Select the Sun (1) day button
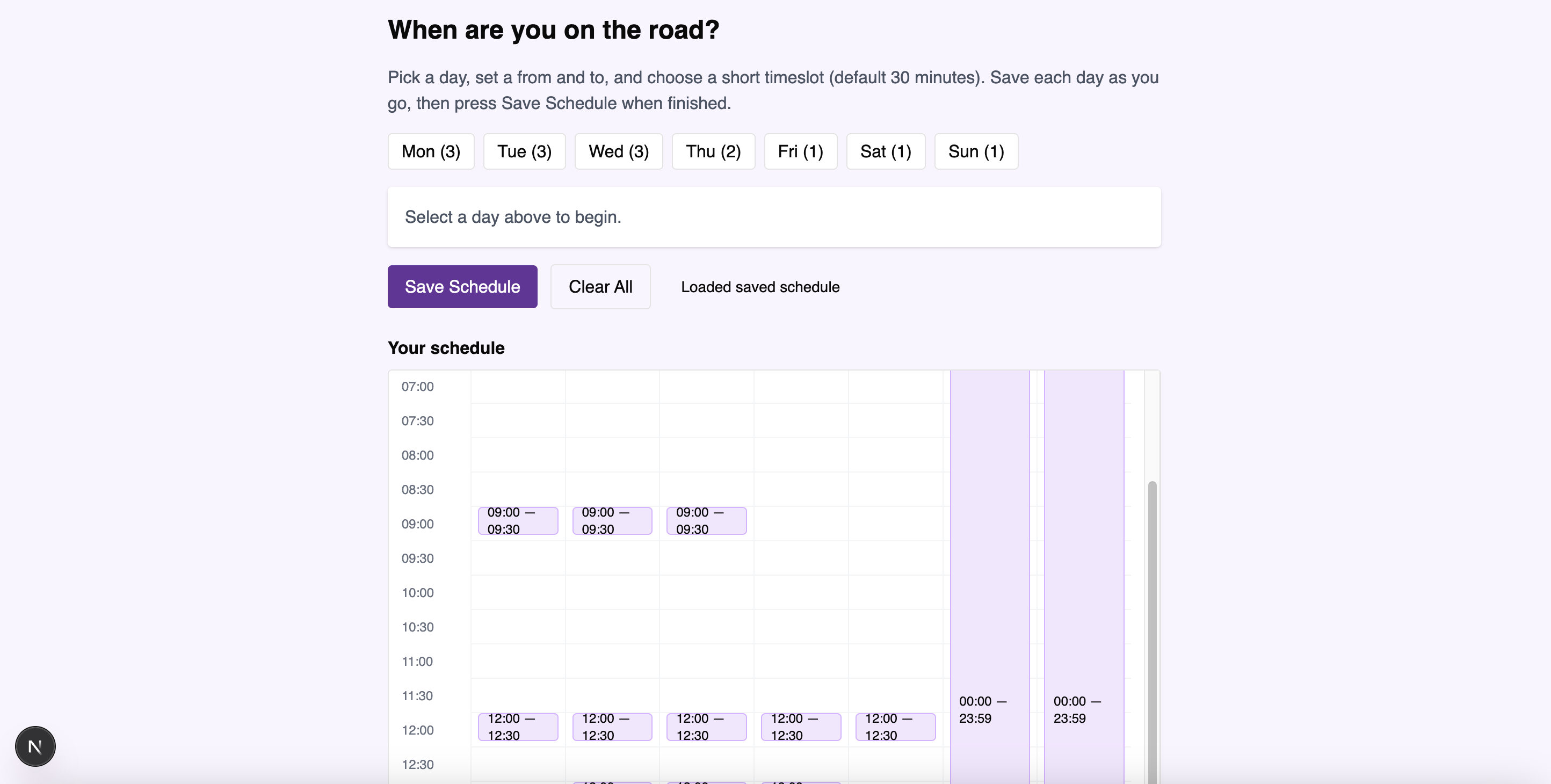This screenshot has width=1551, height=784. click(x=975, y=151)
